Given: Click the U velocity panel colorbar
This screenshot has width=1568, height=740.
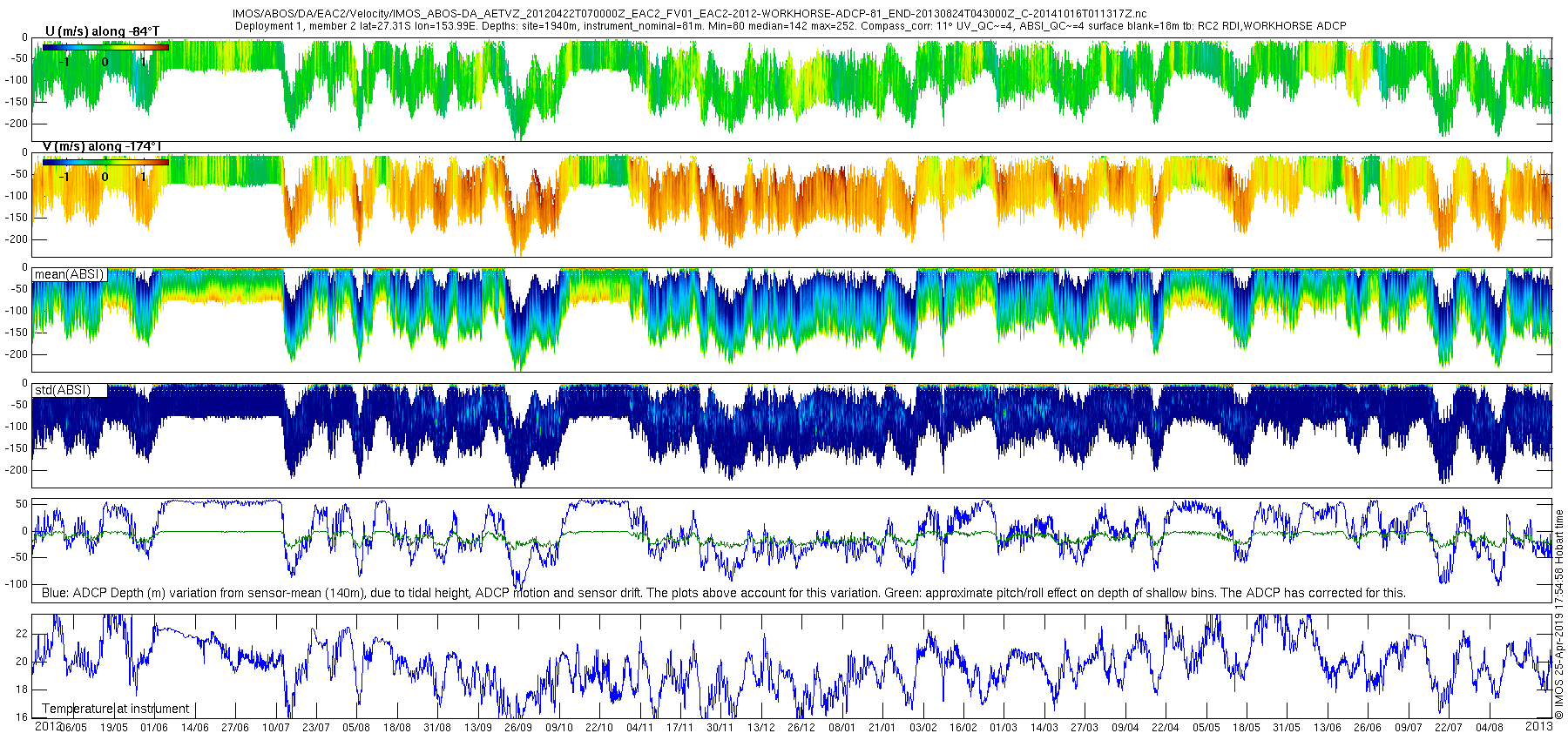Looking at the screenshot, I should point(105,47).
